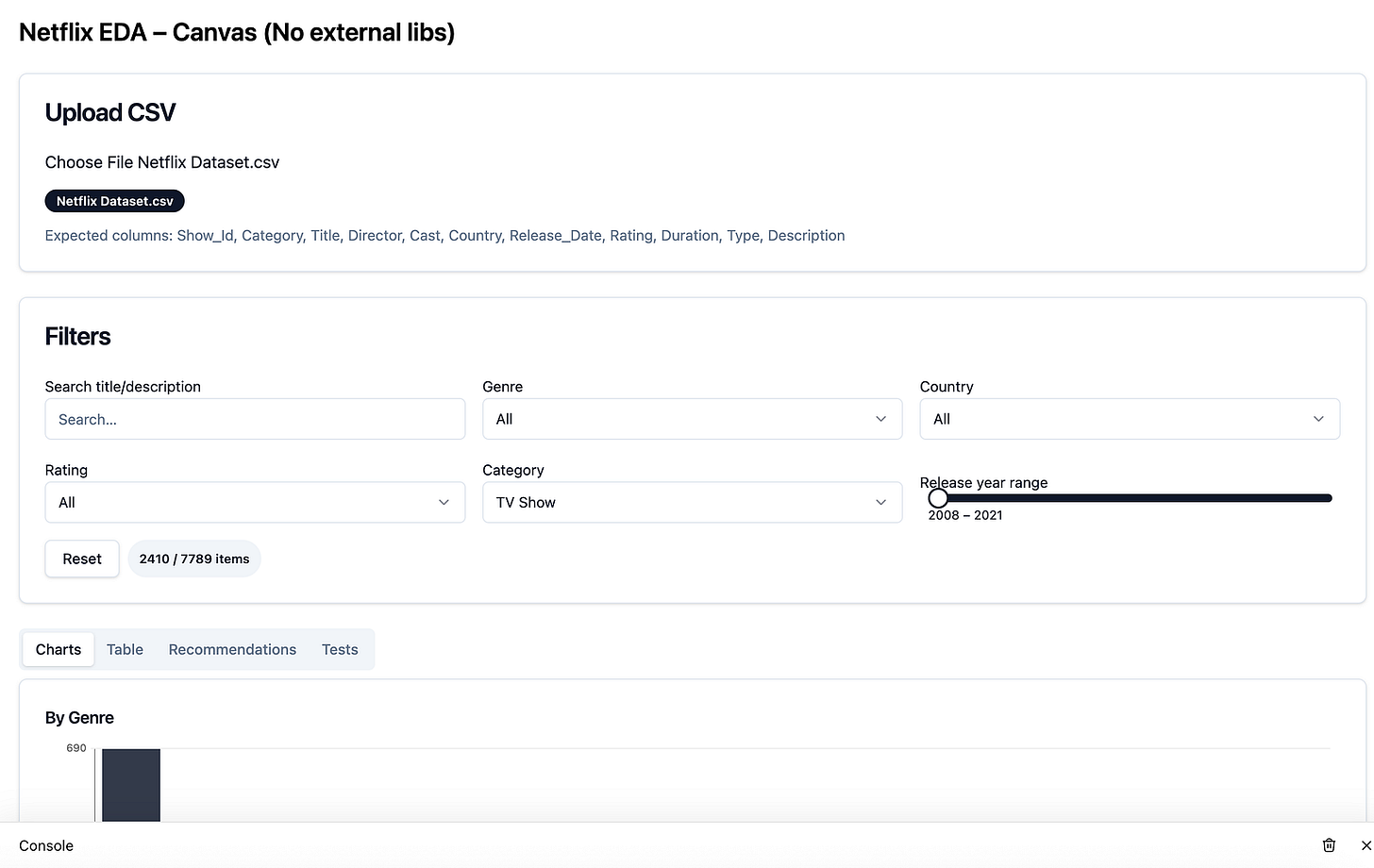Open the Category dropdown showing TV Show

692,502
